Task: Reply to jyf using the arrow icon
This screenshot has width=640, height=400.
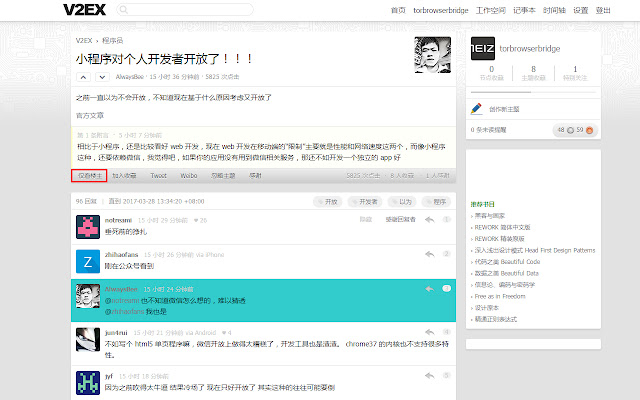Action: 429,376
